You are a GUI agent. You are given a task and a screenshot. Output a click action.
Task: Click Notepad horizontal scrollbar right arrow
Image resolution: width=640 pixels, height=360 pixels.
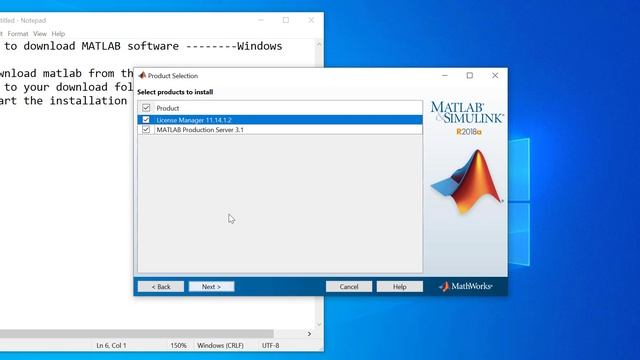click(x=309, y=334)
